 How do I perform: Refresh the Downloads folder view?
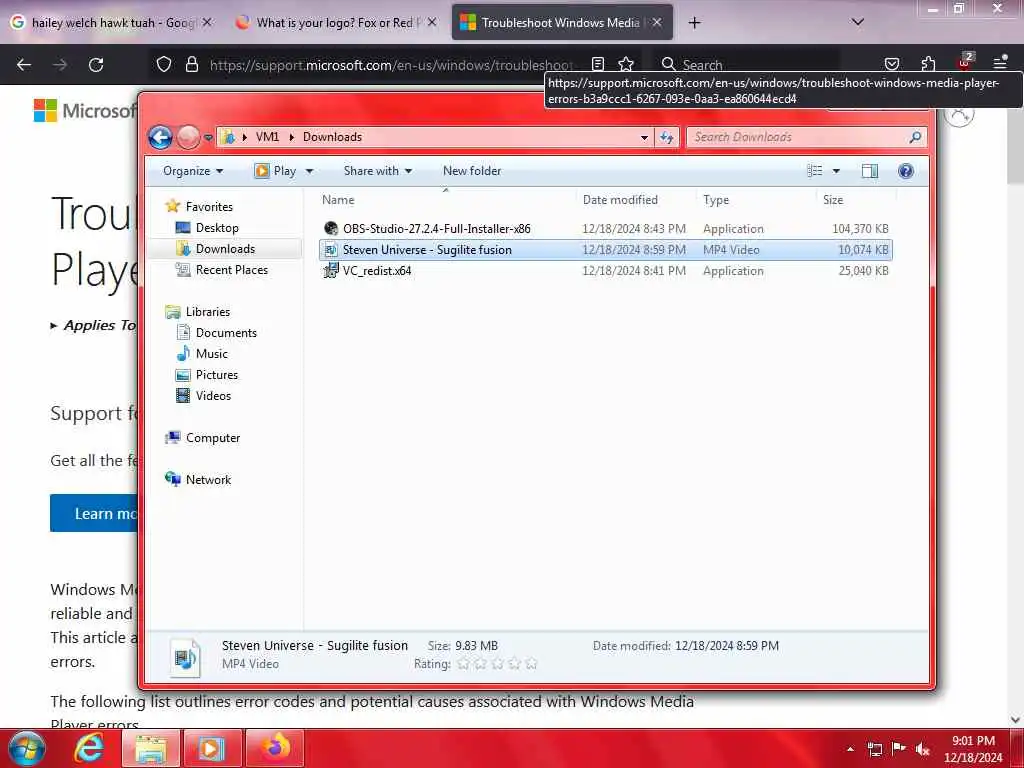(x=666, y=138)
